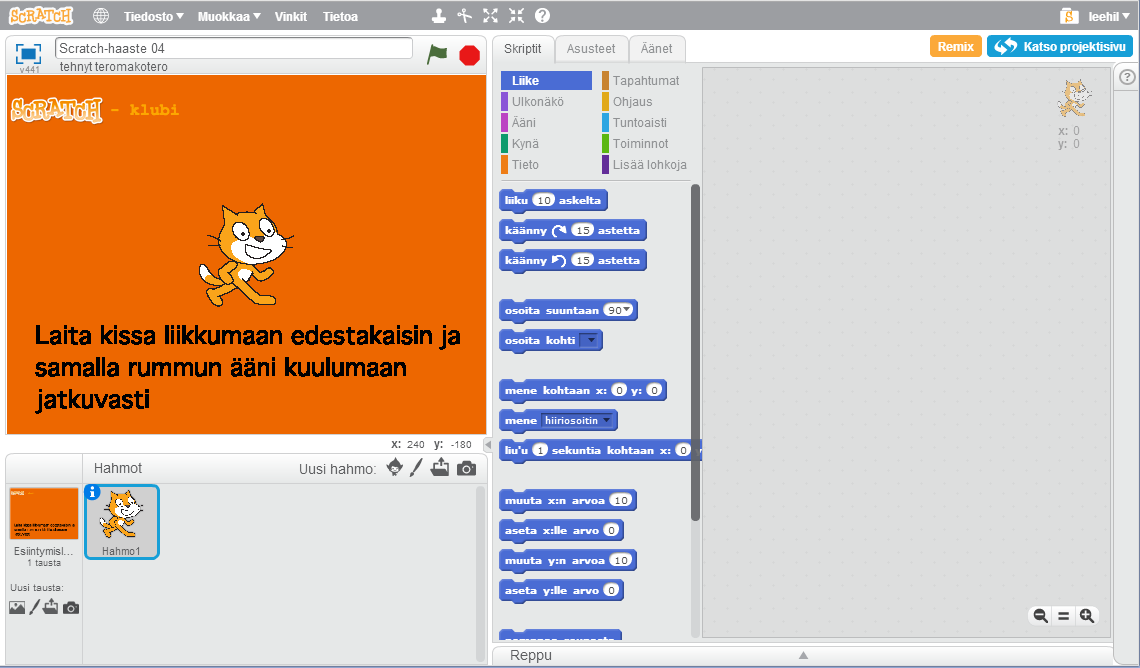Open the Tiedosto menu
This screenshot has width=1140, height=668.
[x=153, y=17]
